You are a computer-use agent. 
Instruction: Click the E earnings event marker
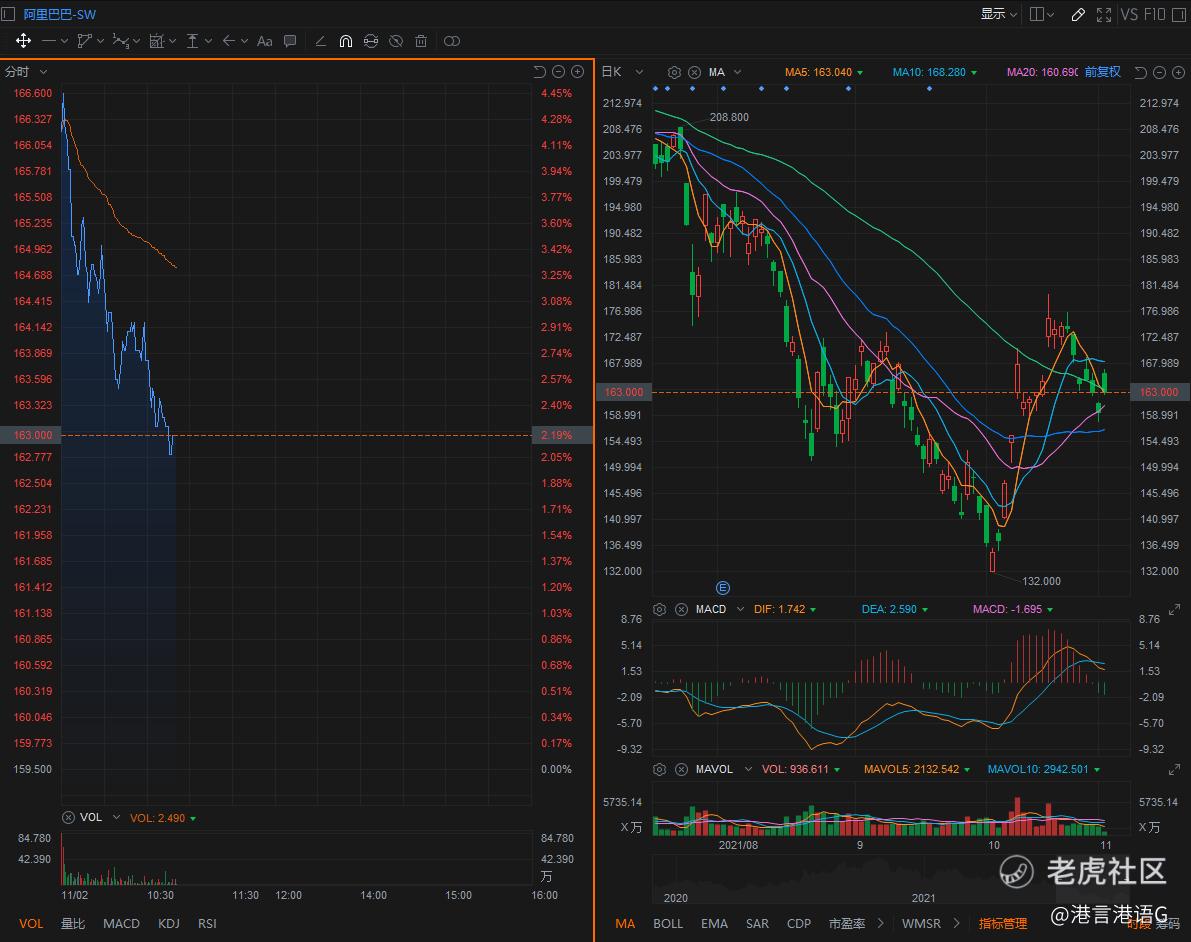click(x=723, y=587)
